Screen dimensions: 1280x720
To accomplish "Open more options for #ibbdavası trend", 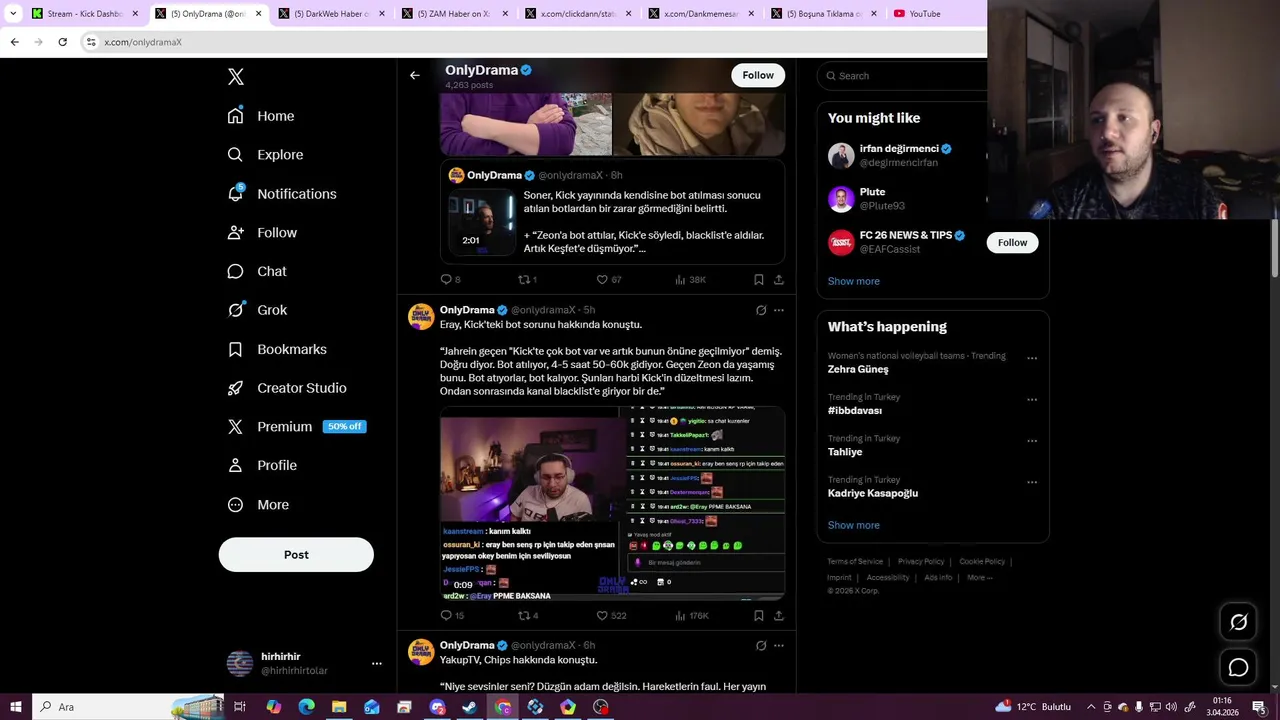I will click(1032, 400).
